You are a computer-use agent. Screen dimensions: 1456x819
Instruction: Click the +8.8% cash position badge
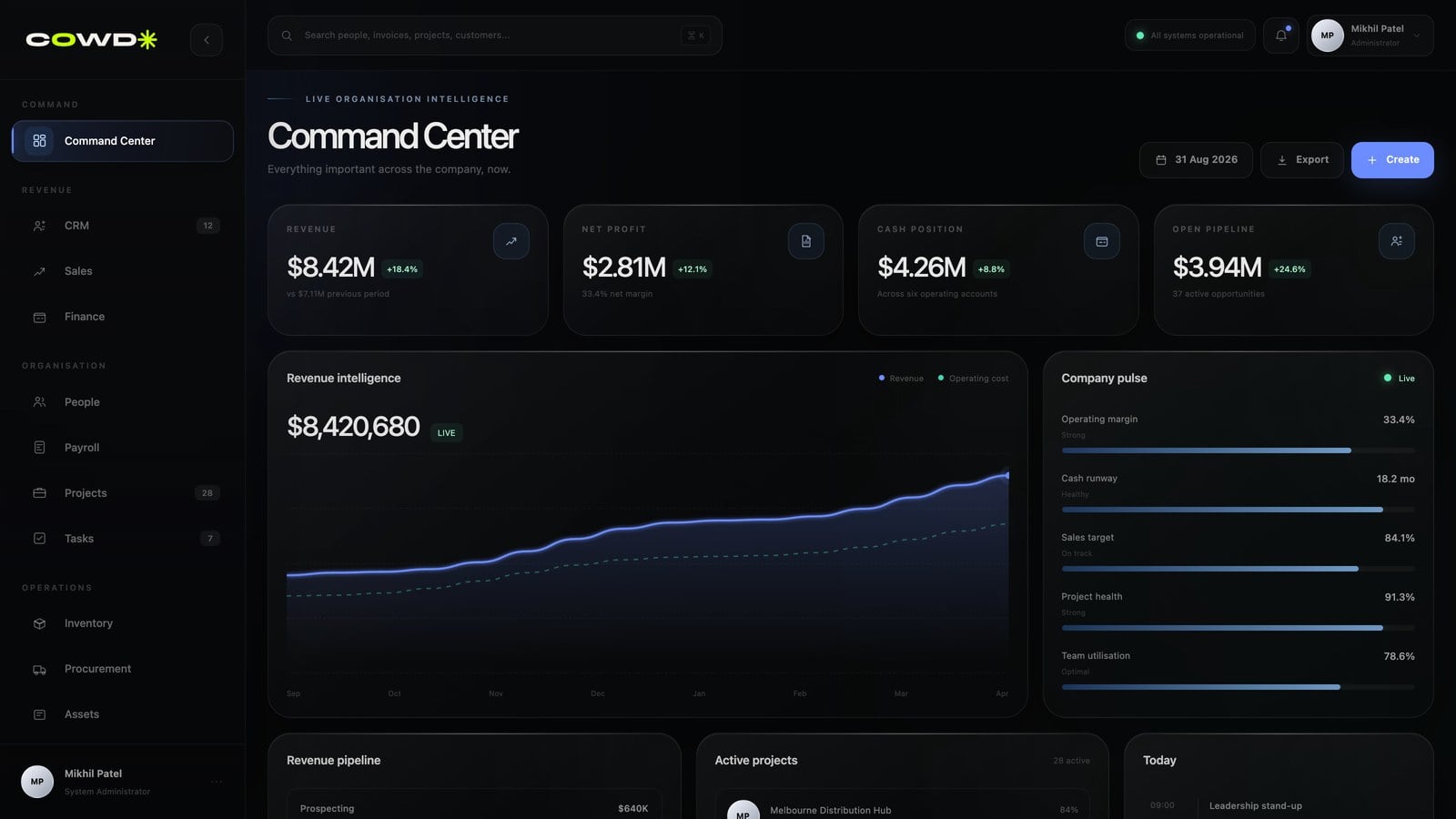[x=991, y=269]
